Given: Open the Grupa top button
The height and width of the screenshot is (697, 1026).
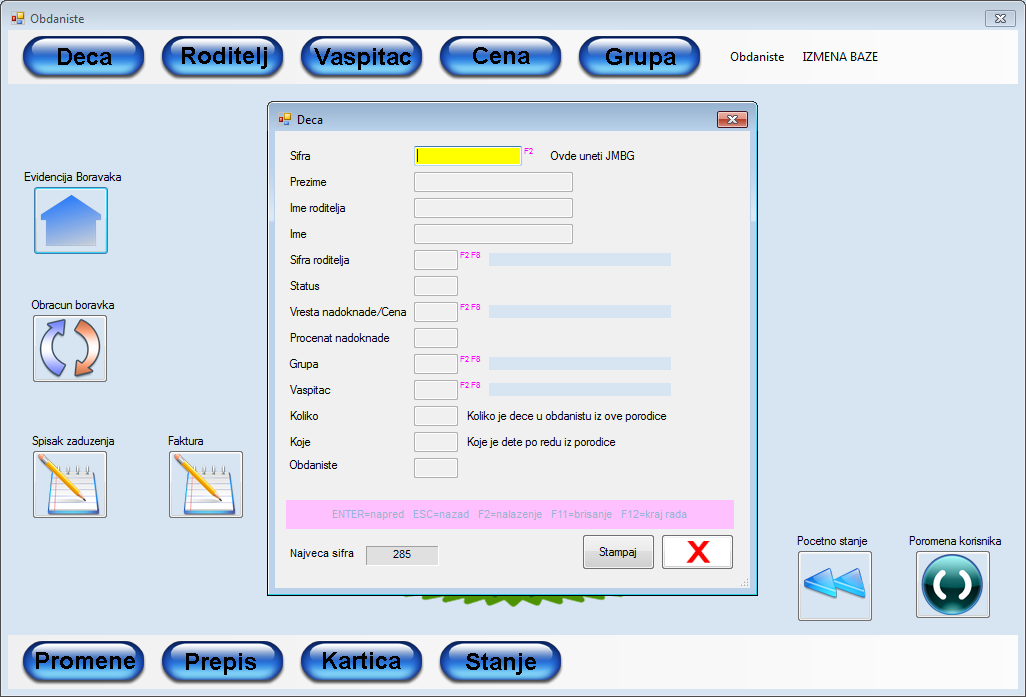Looking at the screenshot, I should [x=640, y=57].
